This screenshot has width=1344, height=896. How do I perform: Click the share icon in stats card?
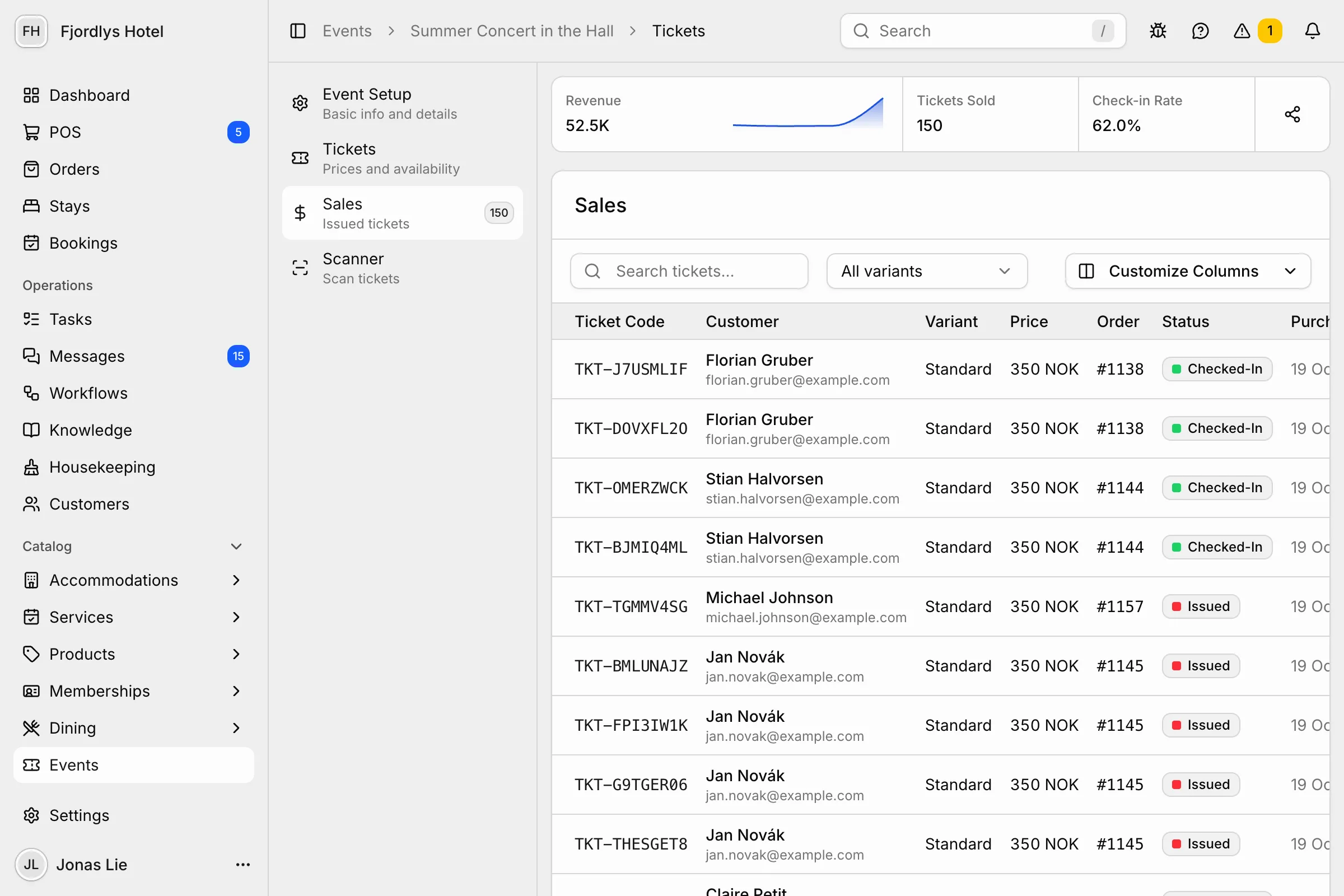click(1292, 114)
